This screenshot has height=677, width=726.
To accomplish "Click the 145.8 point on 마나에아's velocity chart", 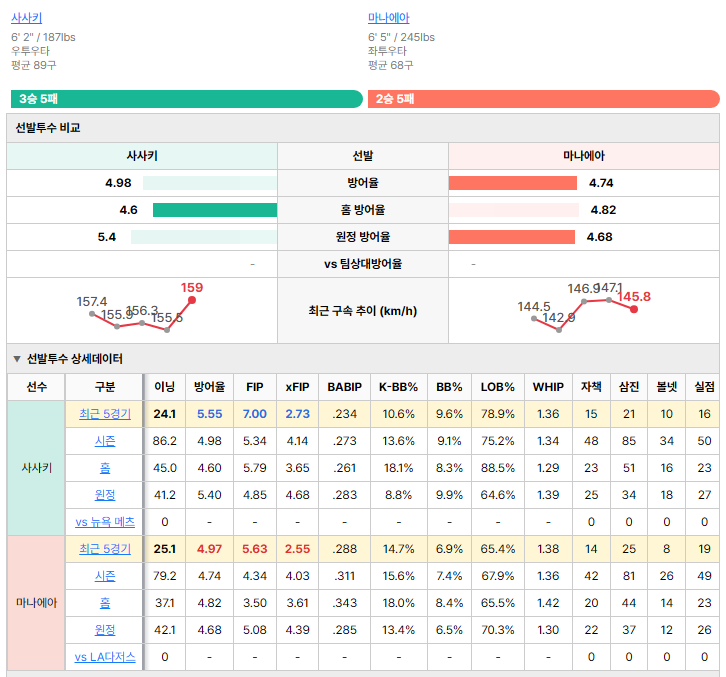I will 634,309.
